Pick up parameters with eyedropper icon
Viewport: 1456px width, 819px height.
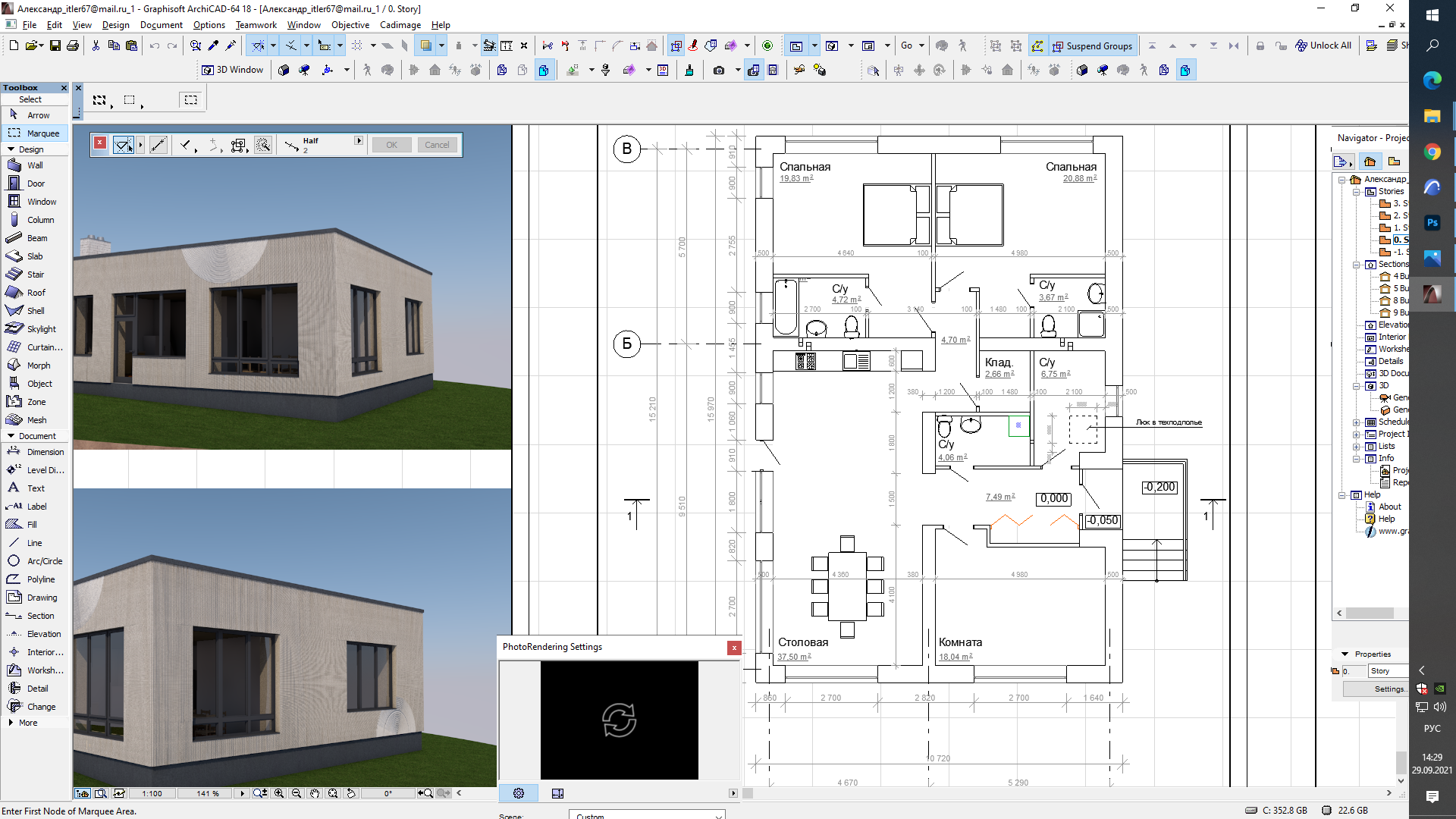click(x=214, y=45)
